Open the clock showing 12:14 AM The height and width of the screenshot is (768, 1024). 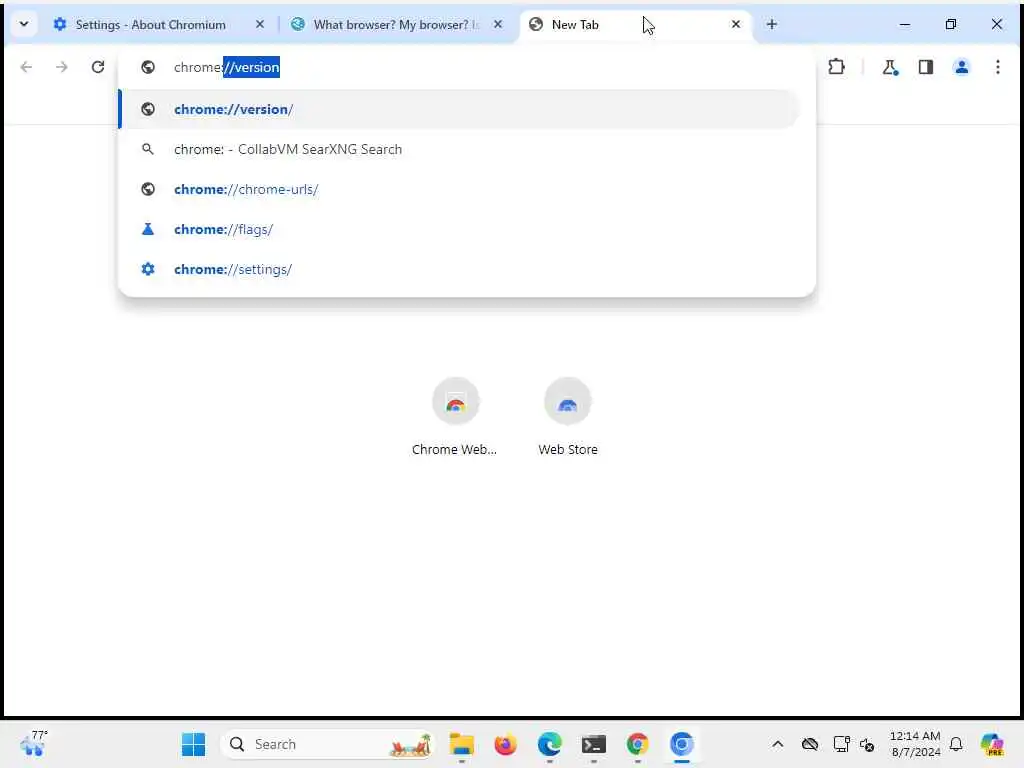[916, 744]
